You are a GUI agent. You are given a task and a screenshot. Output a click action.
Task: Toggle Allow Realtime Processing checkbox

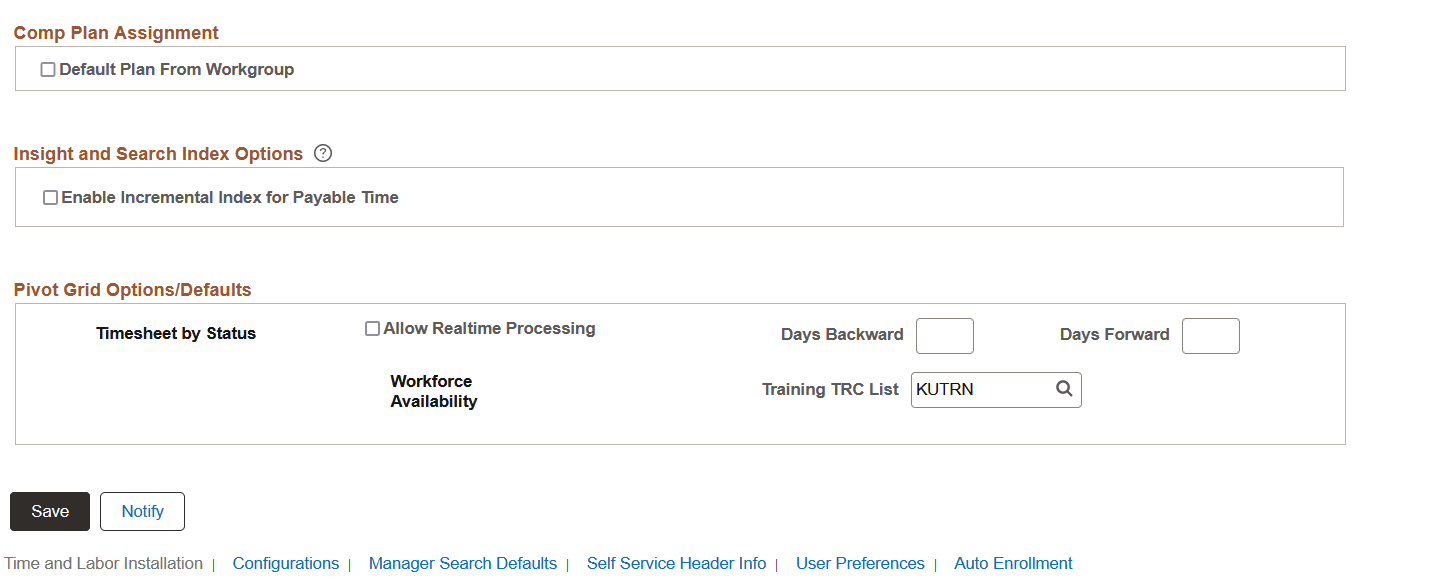(x=372, y=329)
